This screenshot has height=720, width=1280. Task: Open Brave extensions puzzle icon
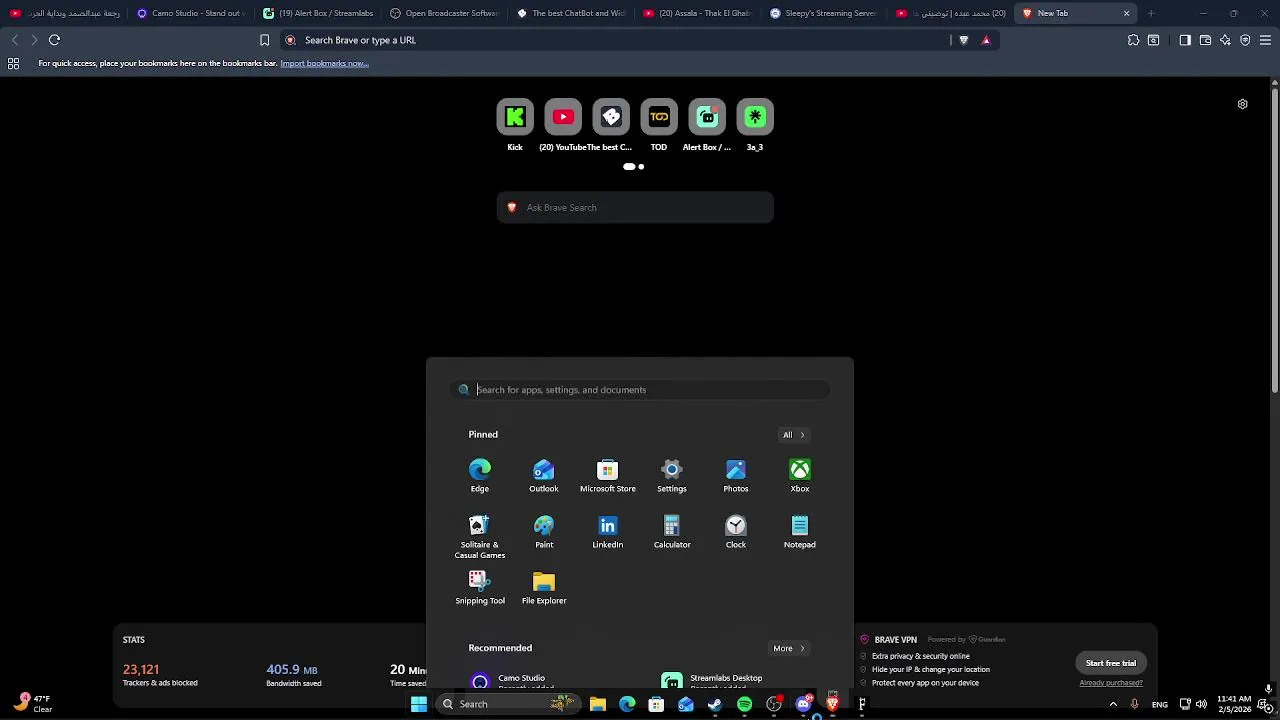pos(1133,40)
